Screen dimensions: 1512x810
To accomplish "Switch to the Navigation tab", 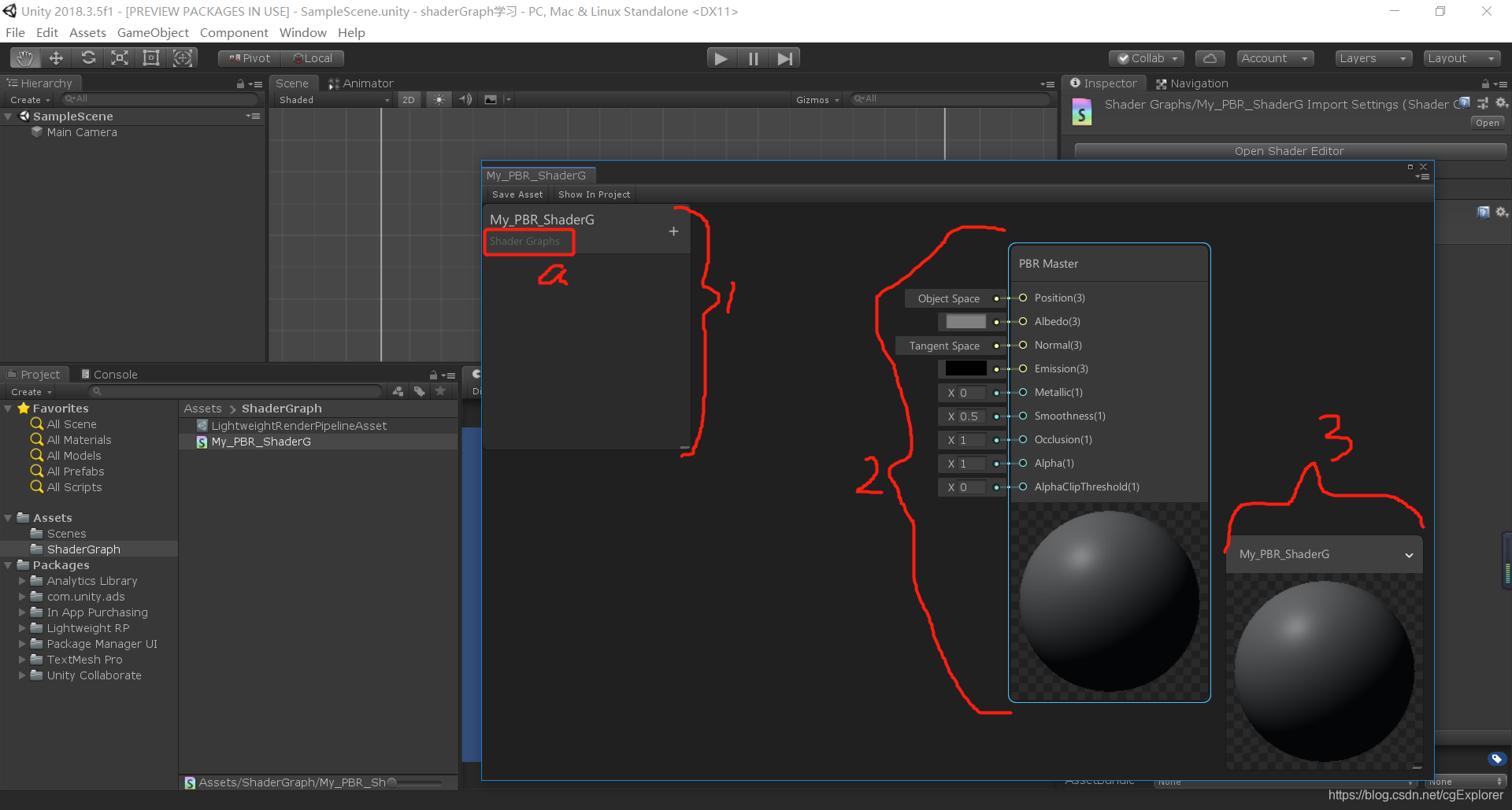I will tap(1191, 83).
